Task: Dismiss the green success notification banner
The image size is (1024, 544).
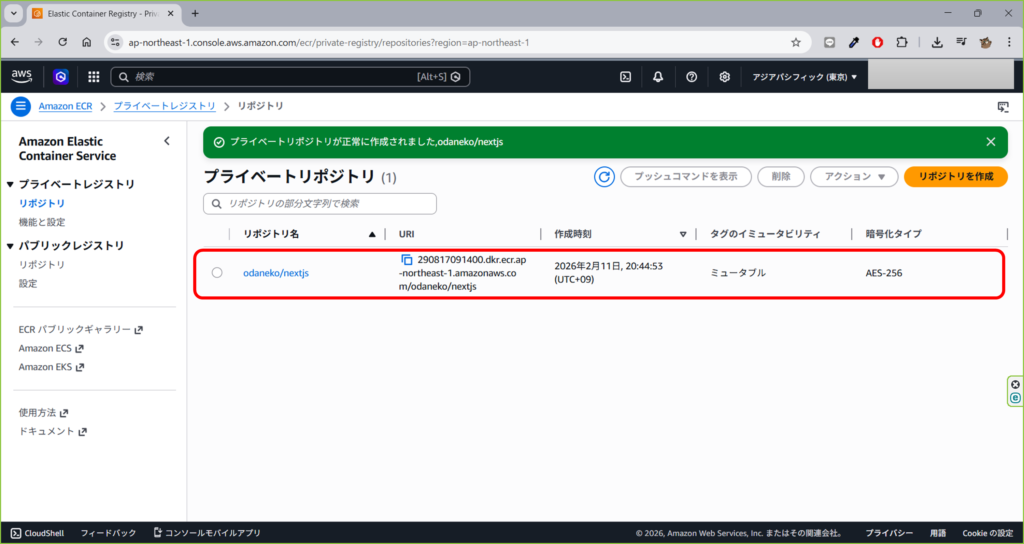Action: [x=991, y=142]
